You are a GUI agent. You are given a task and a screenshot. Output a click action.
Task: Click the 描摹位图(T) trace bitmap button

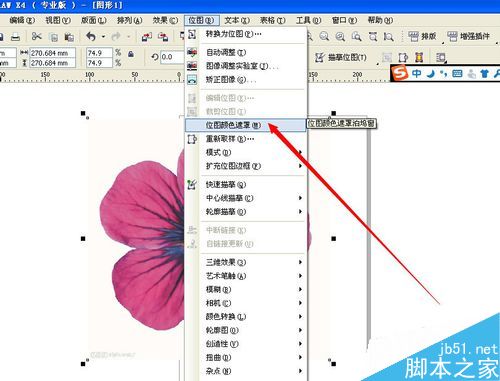341,57
